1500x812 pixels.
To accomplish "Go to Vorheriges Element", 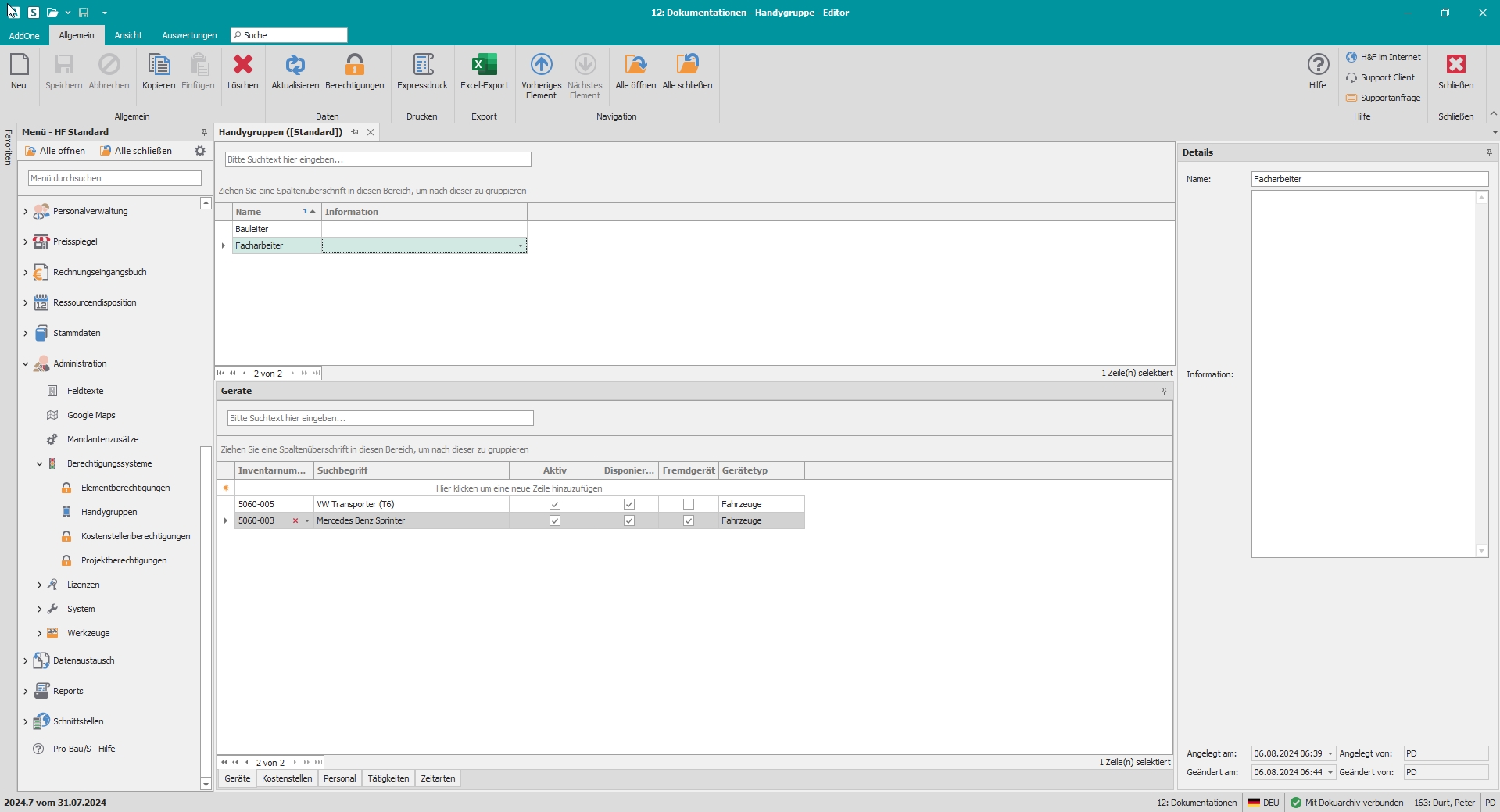I will coord(541,66).
